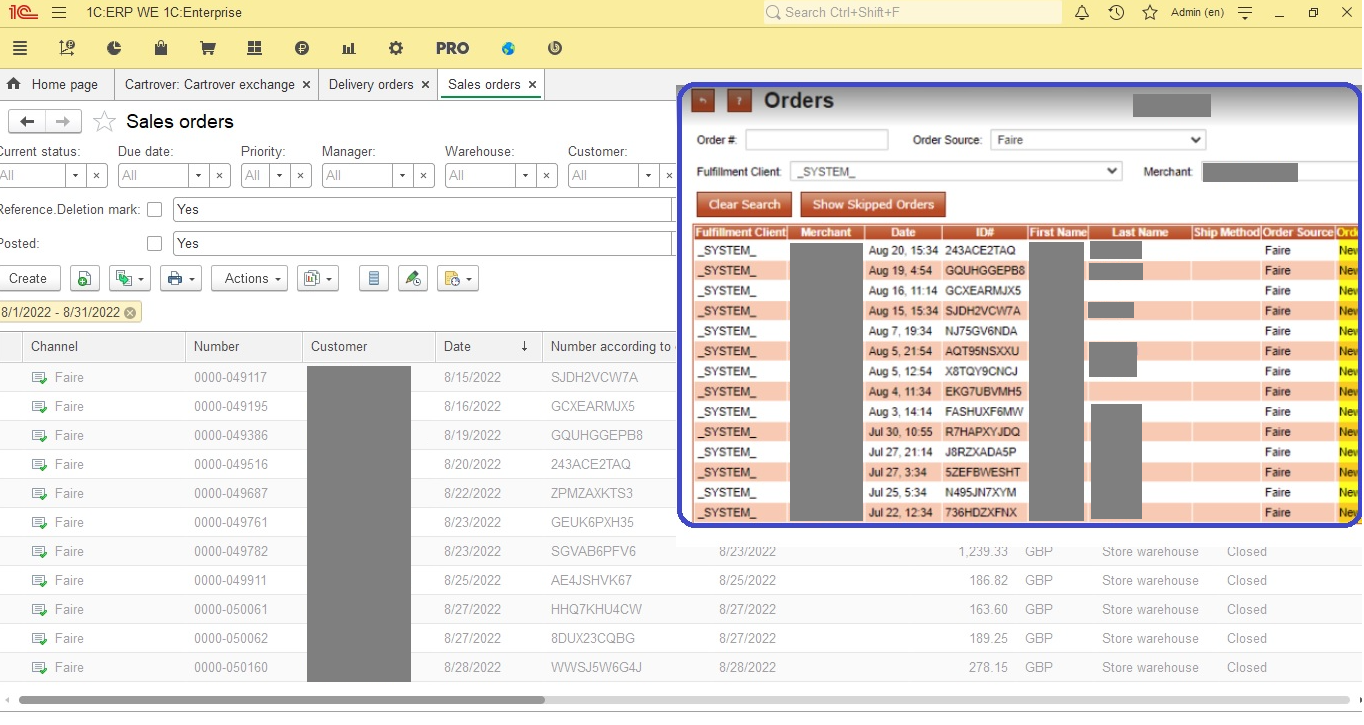Open the service menu lines icon beside Admin

pos(1245,13)
